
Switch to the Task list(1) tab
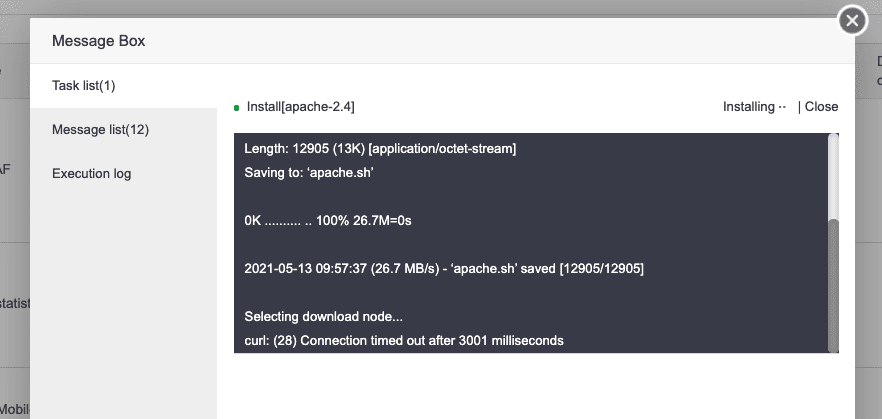84,86
